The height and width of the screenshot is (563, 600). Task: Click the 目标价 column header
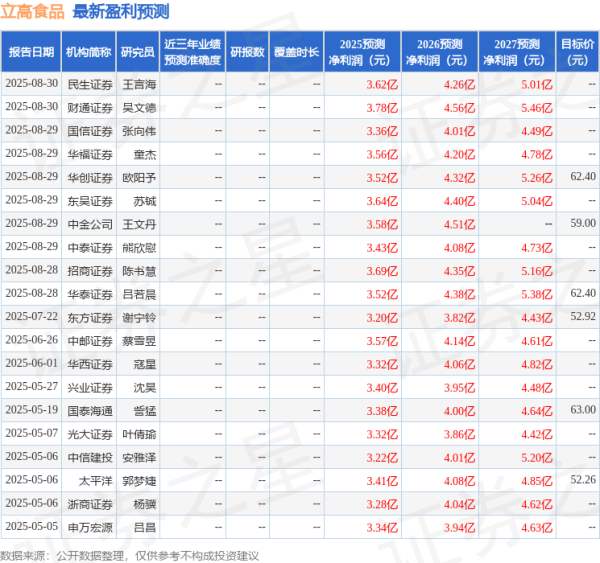pyautogui.click(x=576, y=51)
